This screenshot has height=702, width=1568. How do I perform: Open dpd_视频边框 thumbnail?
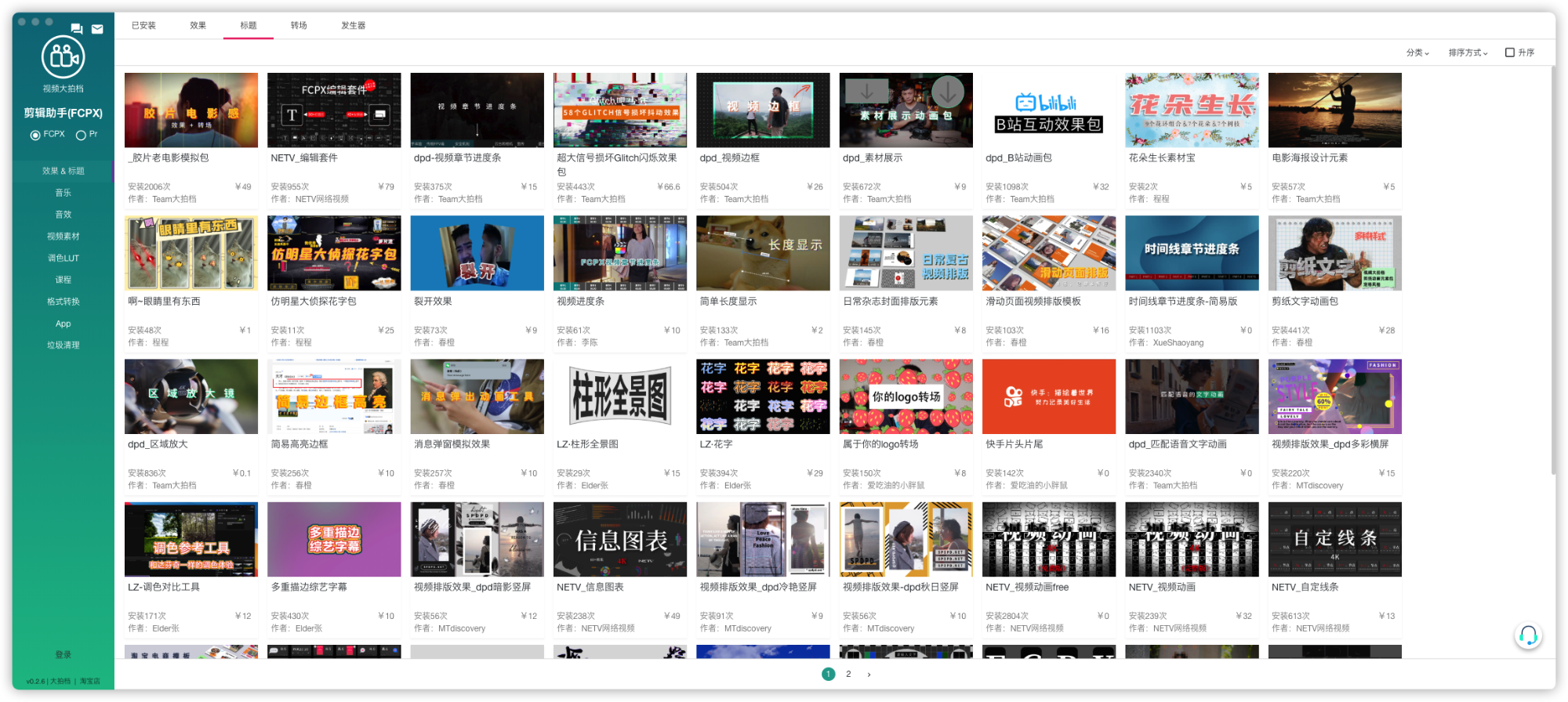[x=763, y=110]
